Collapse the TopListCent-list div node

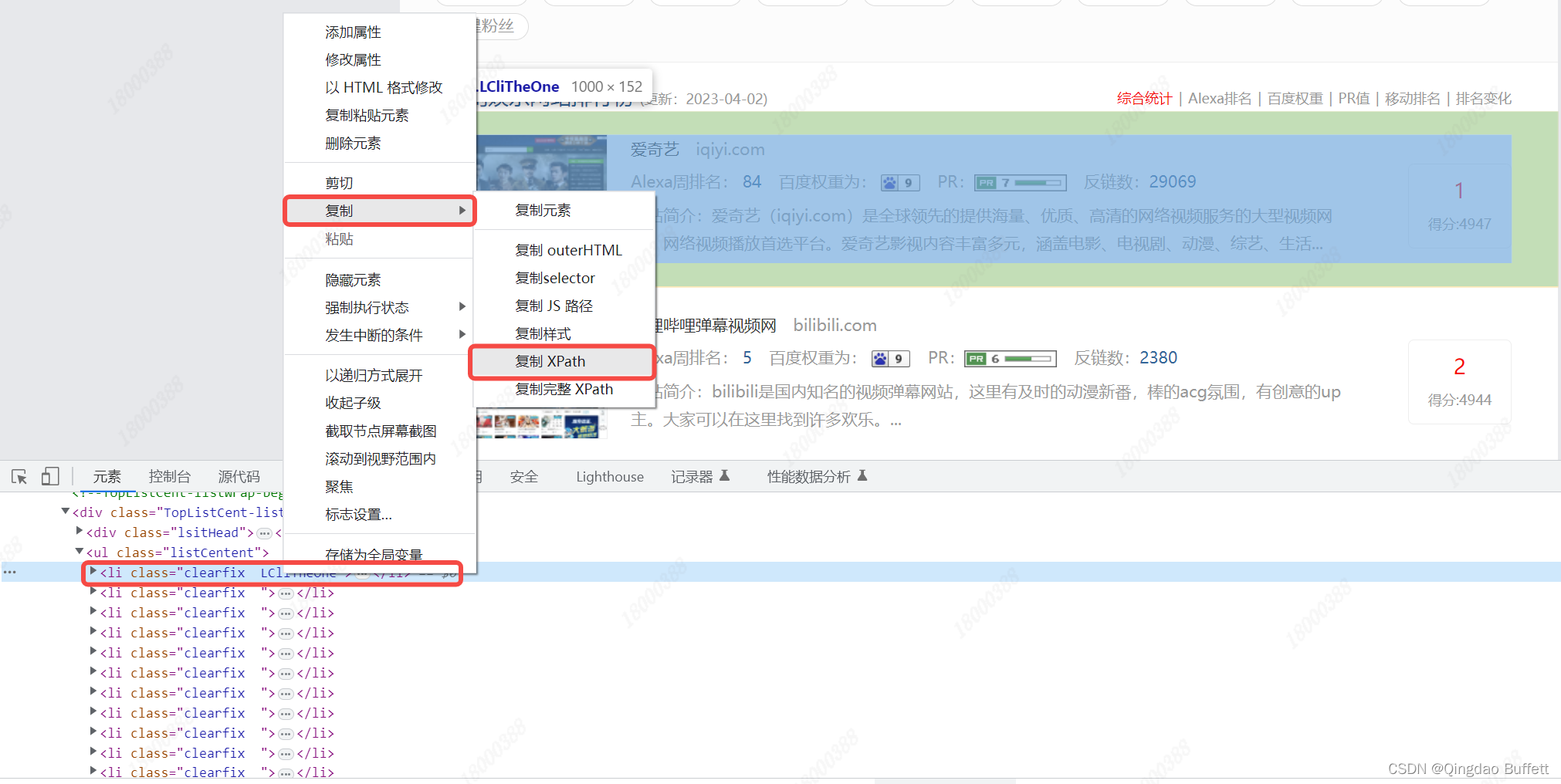[66, 512]
